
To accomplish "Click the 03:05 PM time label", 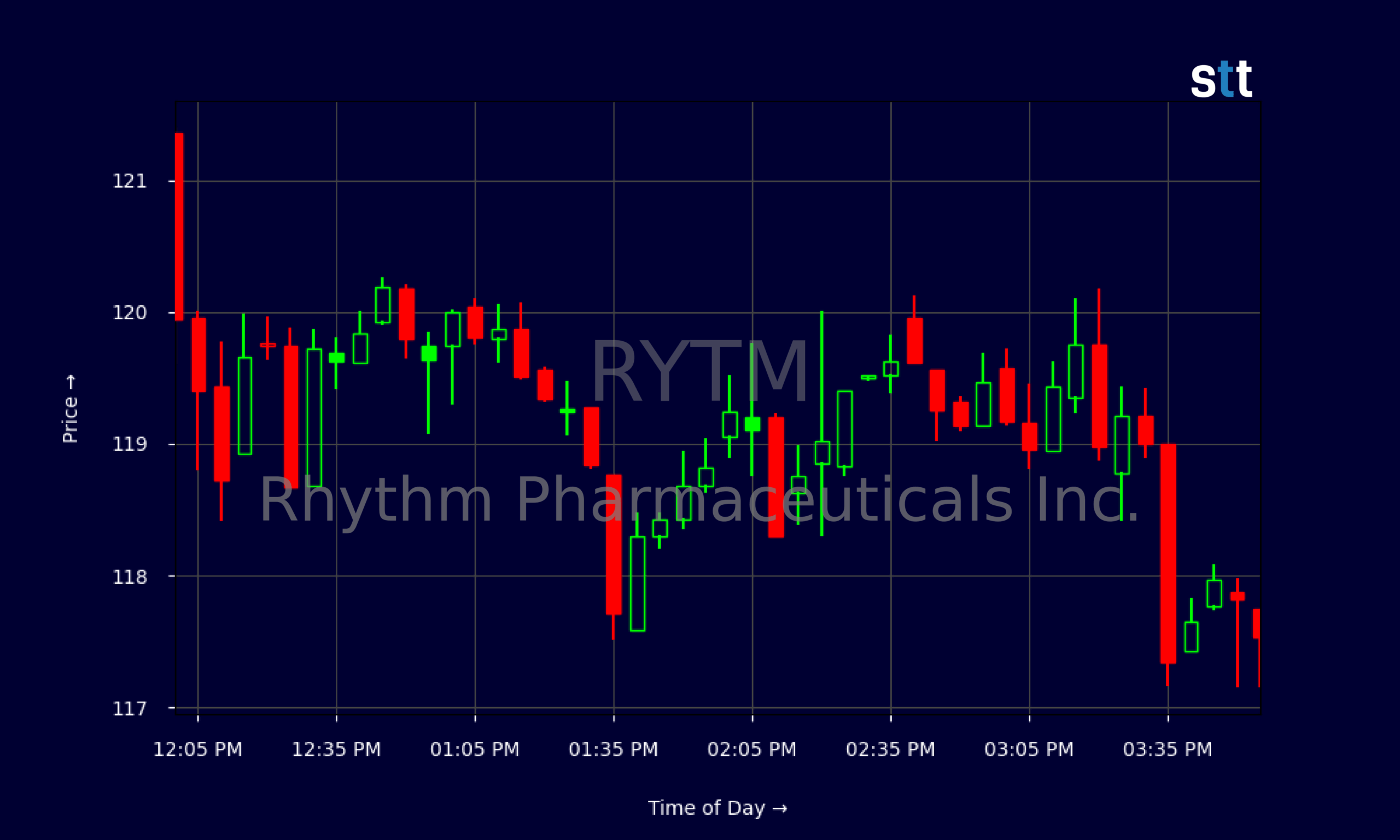I will pos(1029,750).
